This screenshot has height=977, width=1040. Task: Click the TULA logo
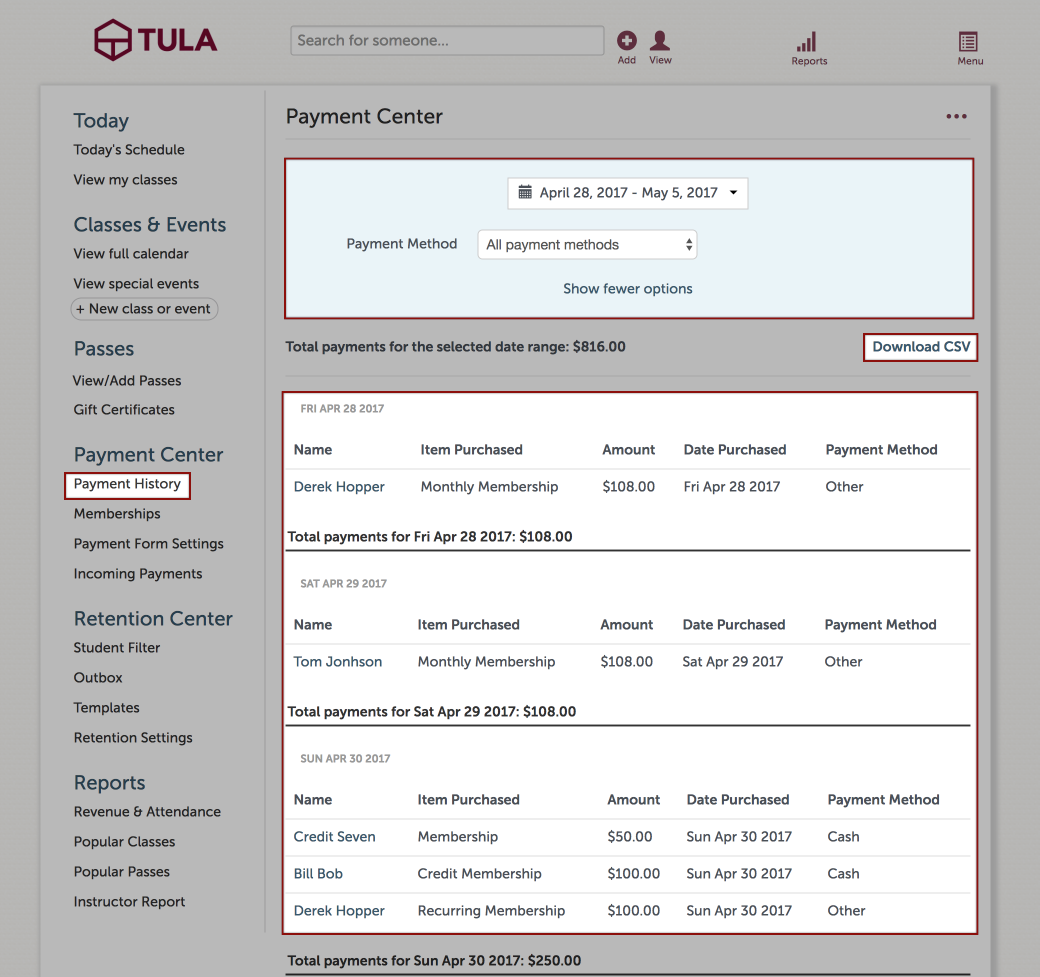tap(155, 40)
